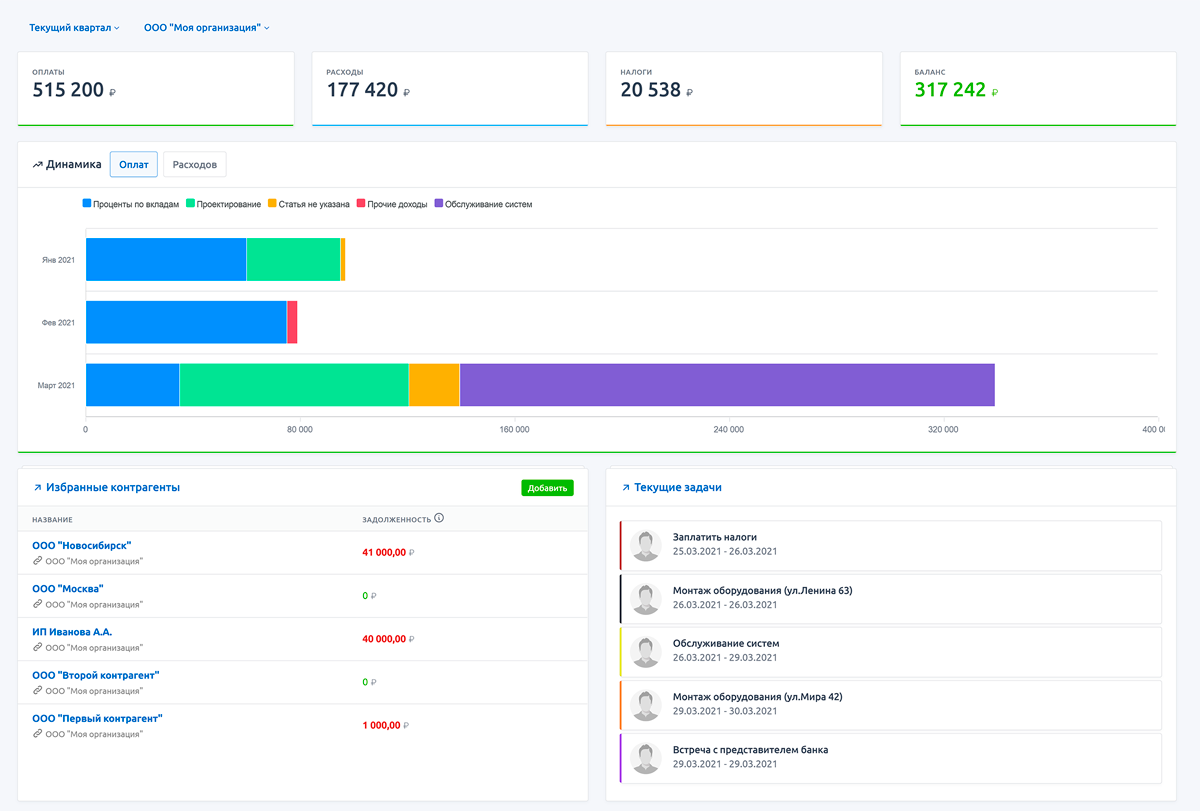
Task: Expand the ООО "Моя организация" organization dropdown
Action: tap(206, 28)
